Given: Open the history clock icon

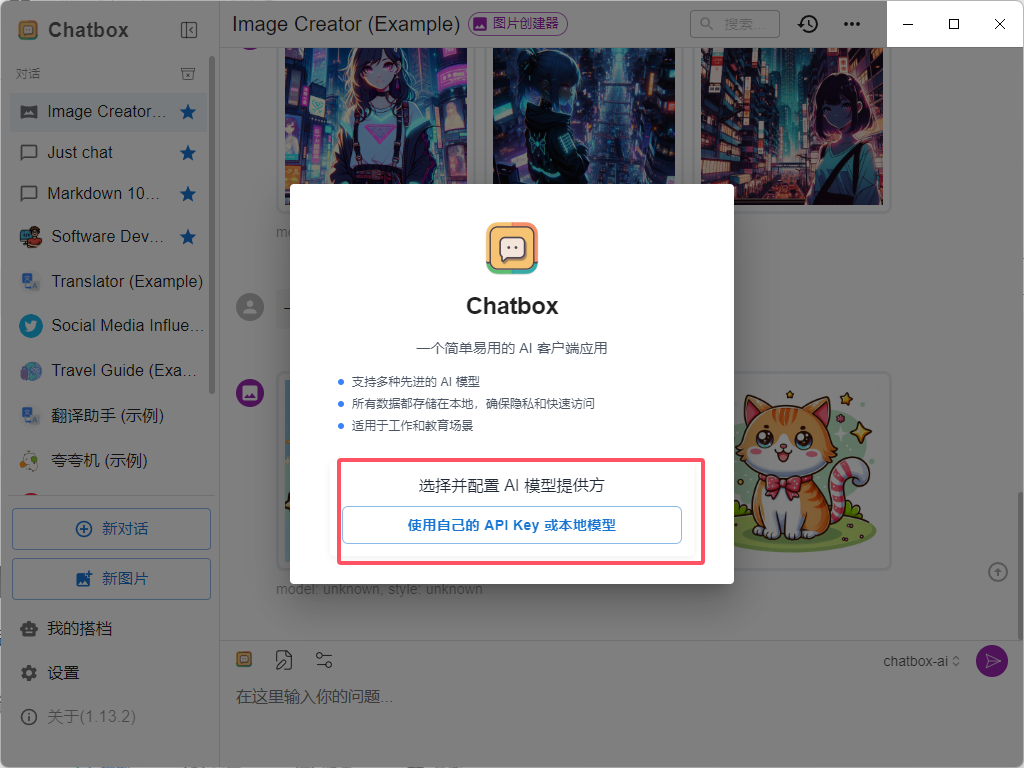Looking at the screenshot, I should (808, 24).
